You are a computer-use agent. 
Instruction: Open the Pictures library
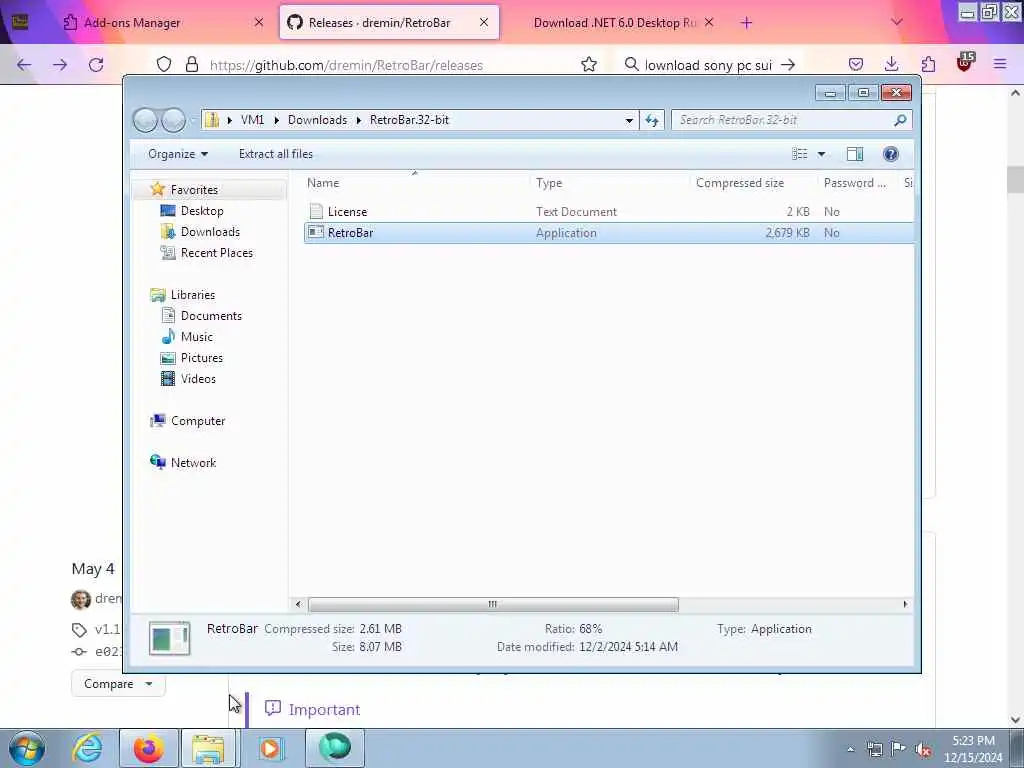pyautogui.click(x=202, y=358)
